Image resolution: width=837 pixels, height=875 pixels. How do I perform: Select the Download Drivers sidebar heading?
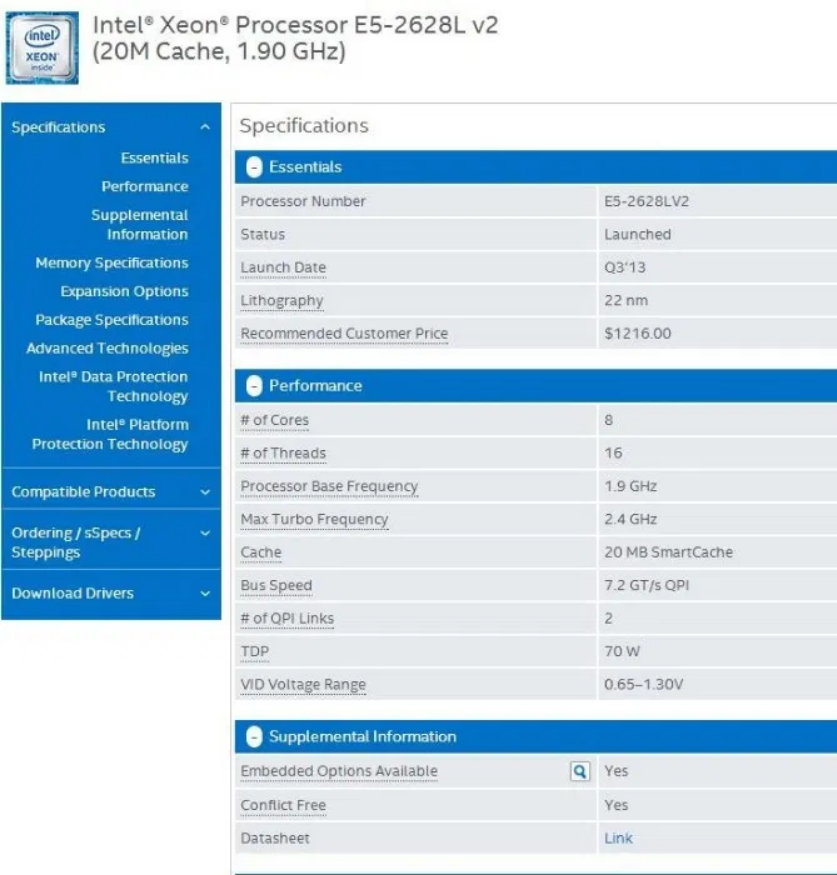(x=73, y=593)
